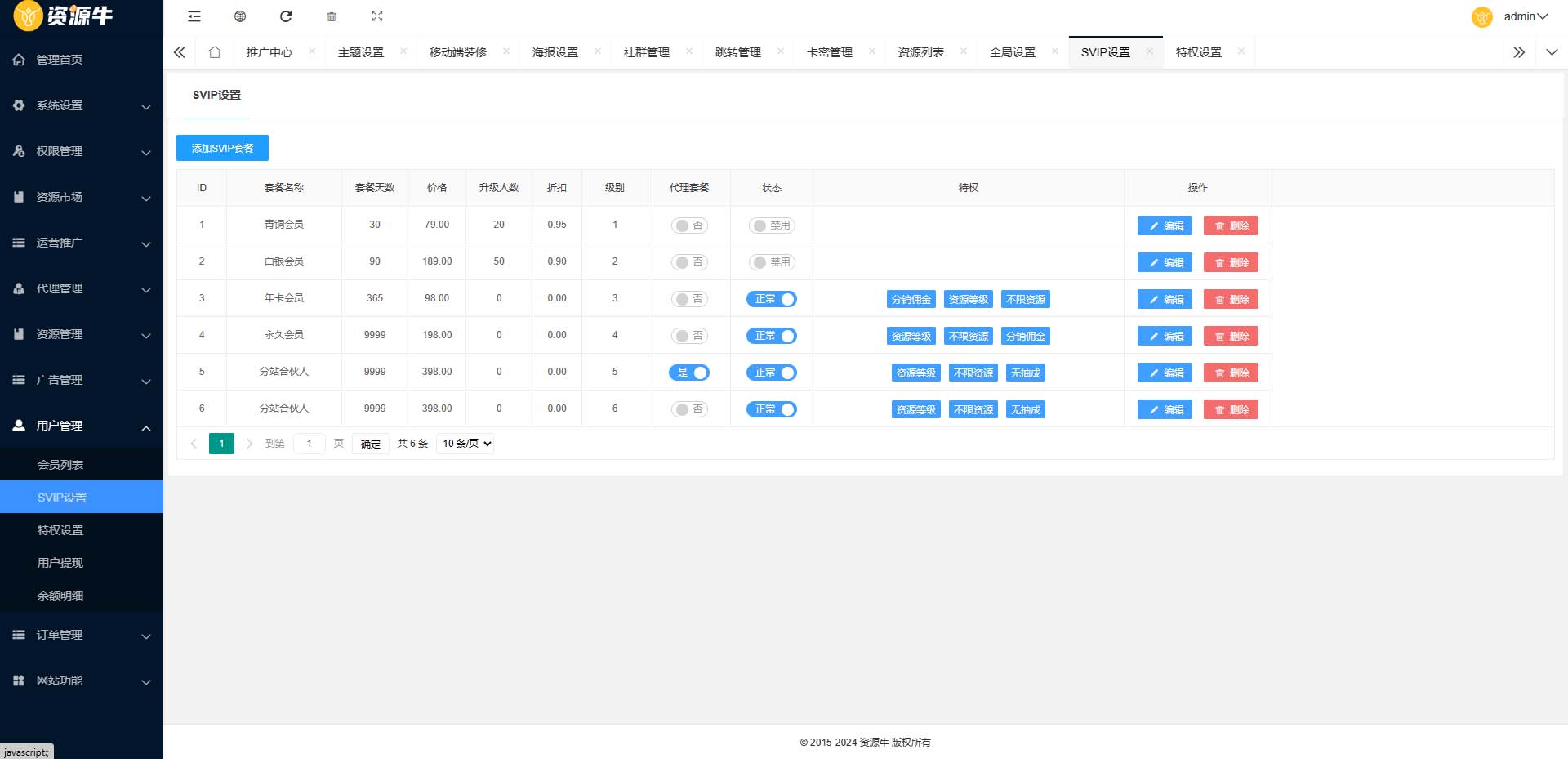Open 管理首页 from the sidebar
Screen dimensions: 1568x759
[x=57, y=59]
